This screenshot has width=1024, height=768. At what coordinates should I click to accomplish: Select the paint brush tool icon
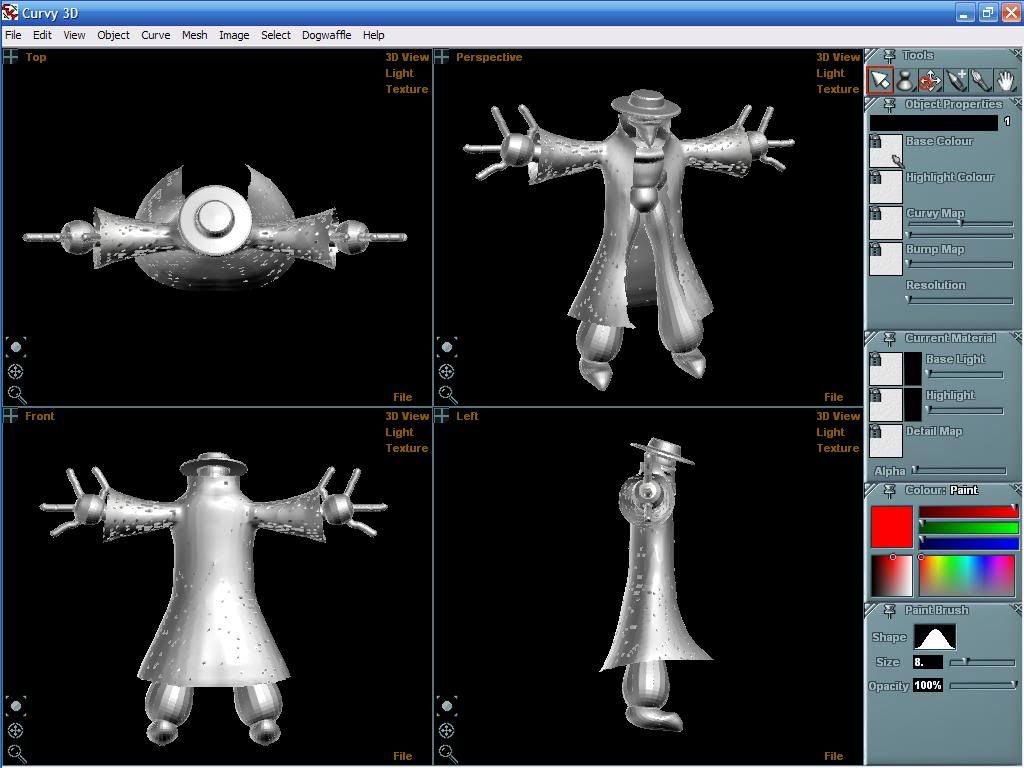[981, 80]
